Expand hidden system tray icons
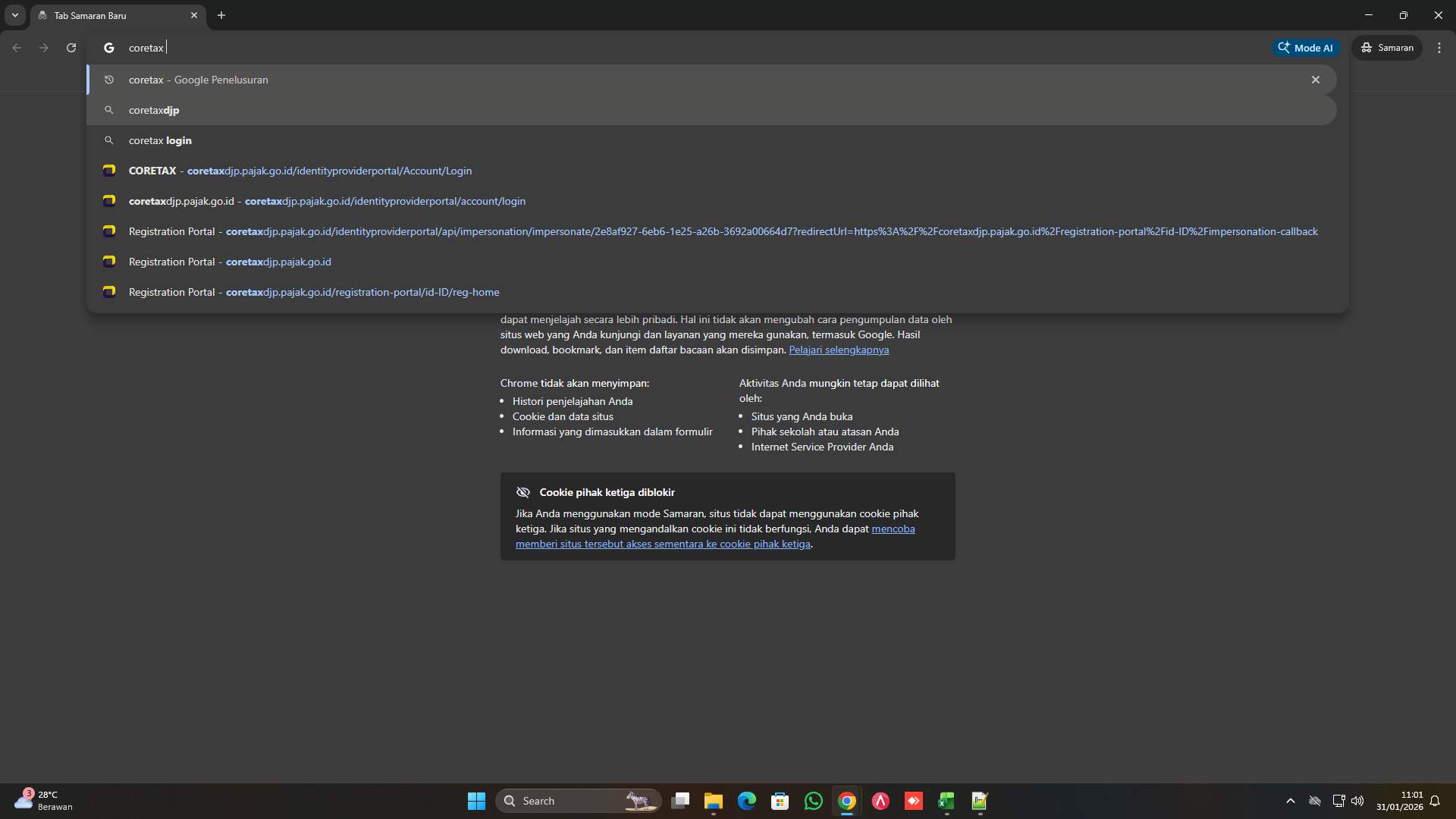Viewport: 1456px width, 819px height. (1291, 801)
